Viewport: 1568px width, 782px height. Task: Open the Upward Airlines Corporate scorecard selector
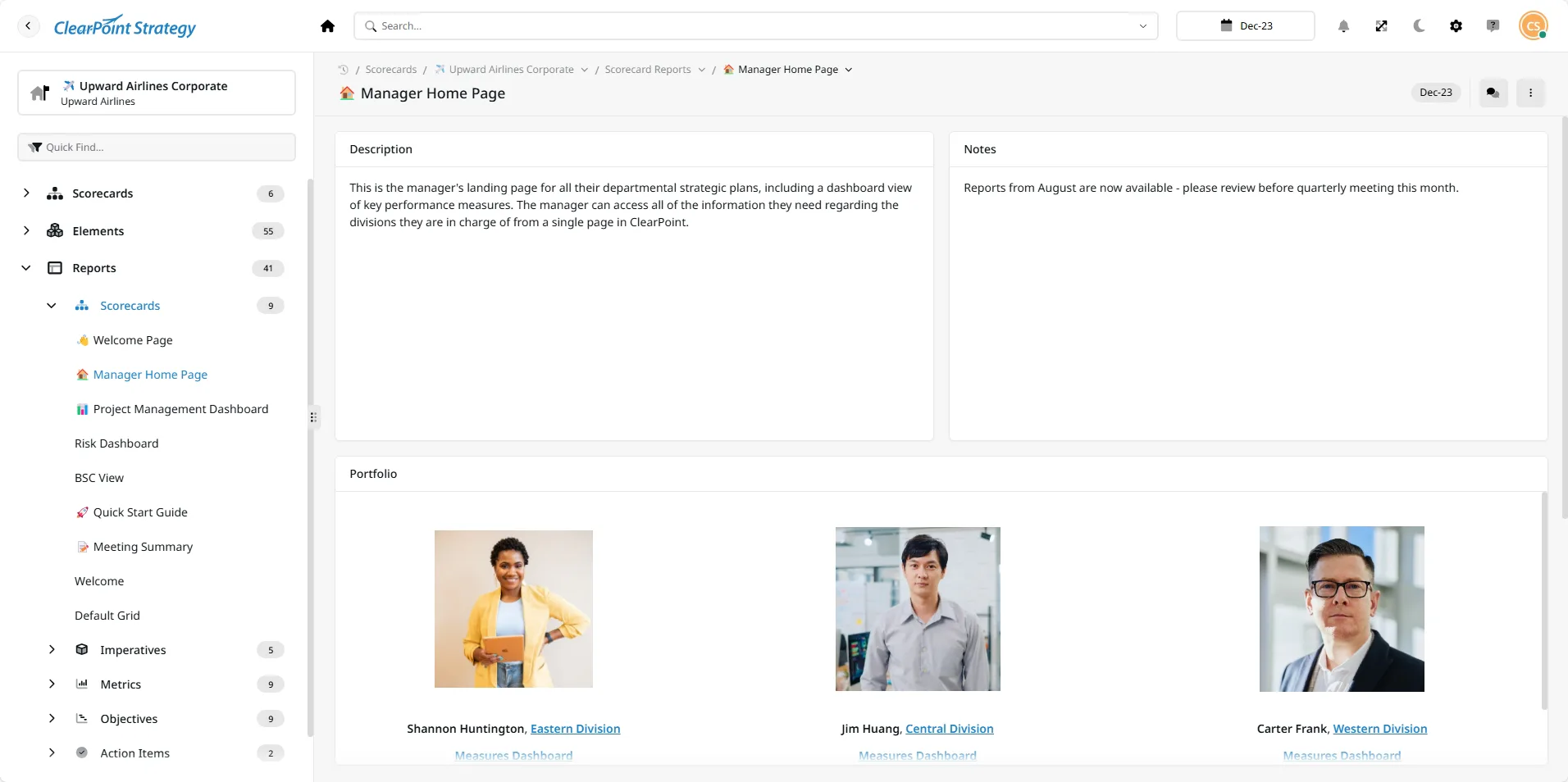157,93
